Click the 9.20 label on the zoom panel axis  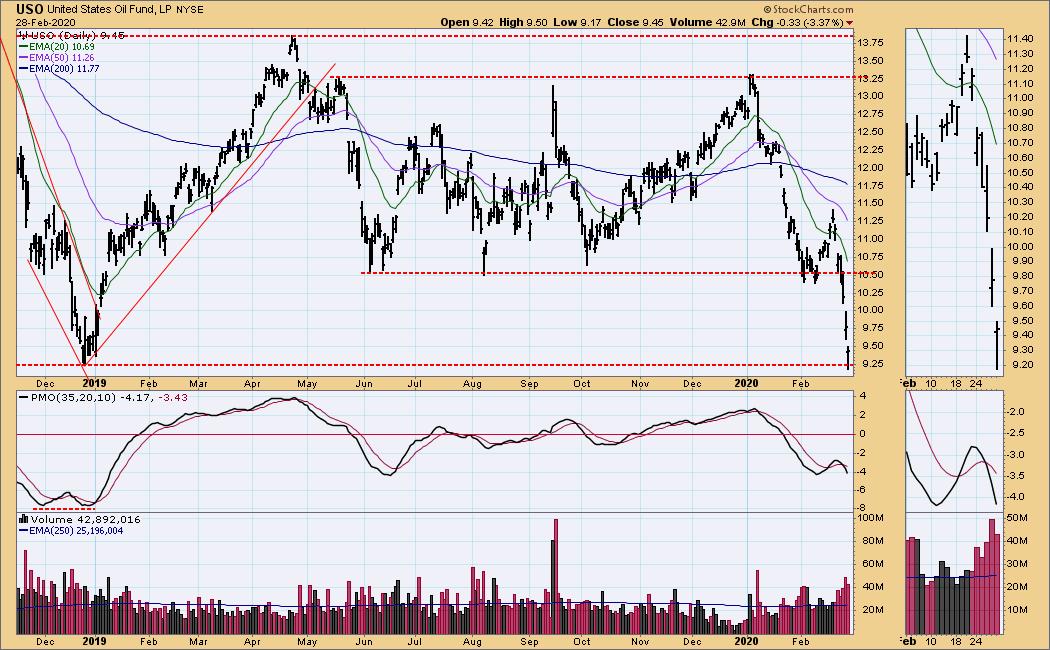[1021, 365]
